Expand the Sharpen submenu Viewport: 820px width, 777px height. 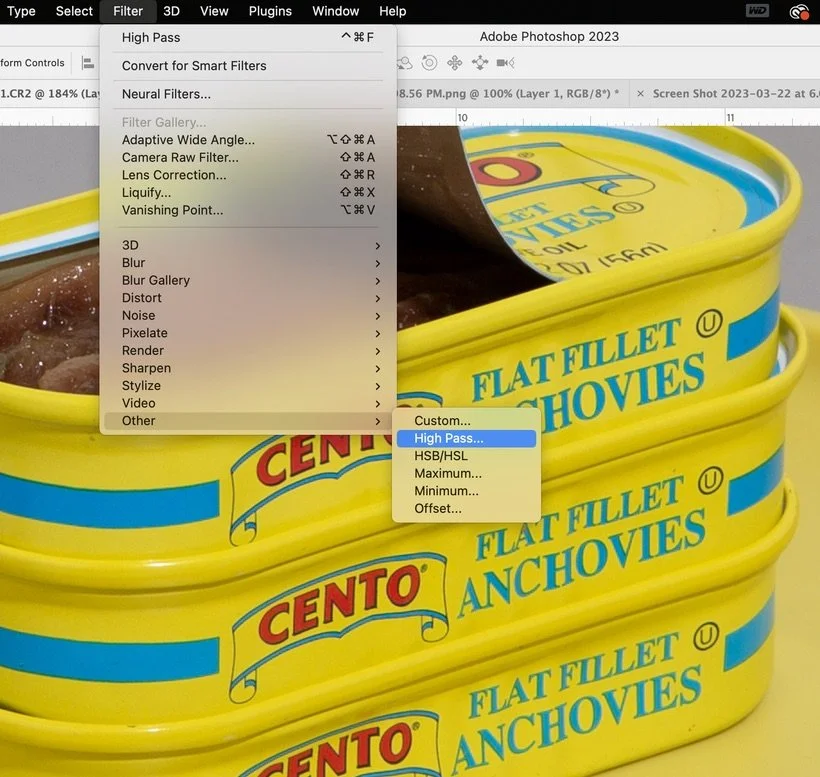tap(248, 368)
